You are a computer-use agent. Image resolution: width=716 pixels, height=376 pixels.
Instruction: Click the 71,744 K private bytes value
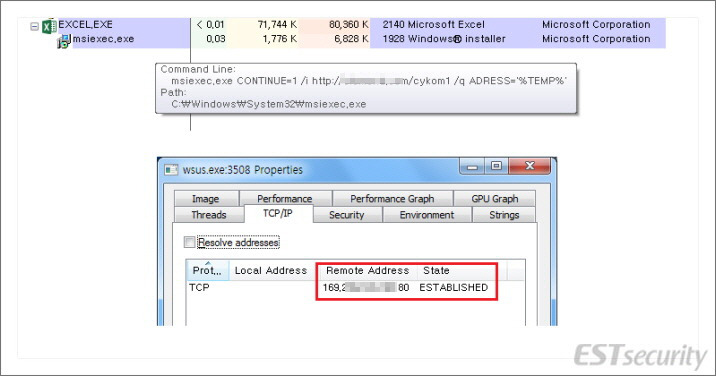click(x=278, y=25)
